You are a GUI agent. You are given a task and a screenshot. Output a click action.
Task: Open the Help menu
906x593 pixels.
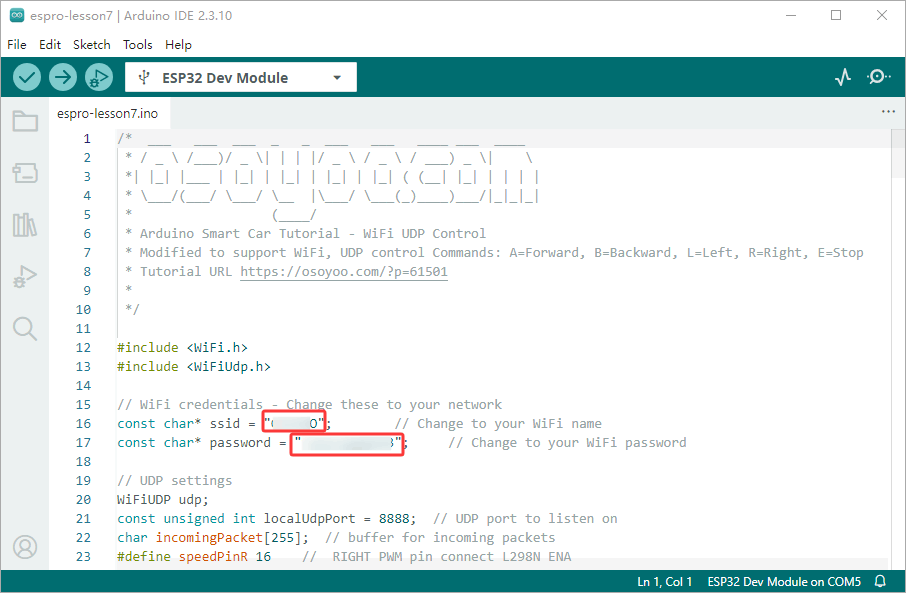178,45
